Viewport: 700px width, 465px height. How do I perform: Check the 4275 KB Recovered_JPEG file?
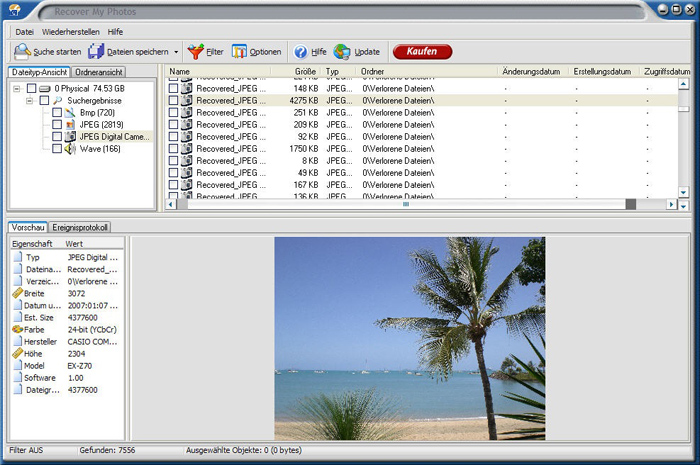173,100
